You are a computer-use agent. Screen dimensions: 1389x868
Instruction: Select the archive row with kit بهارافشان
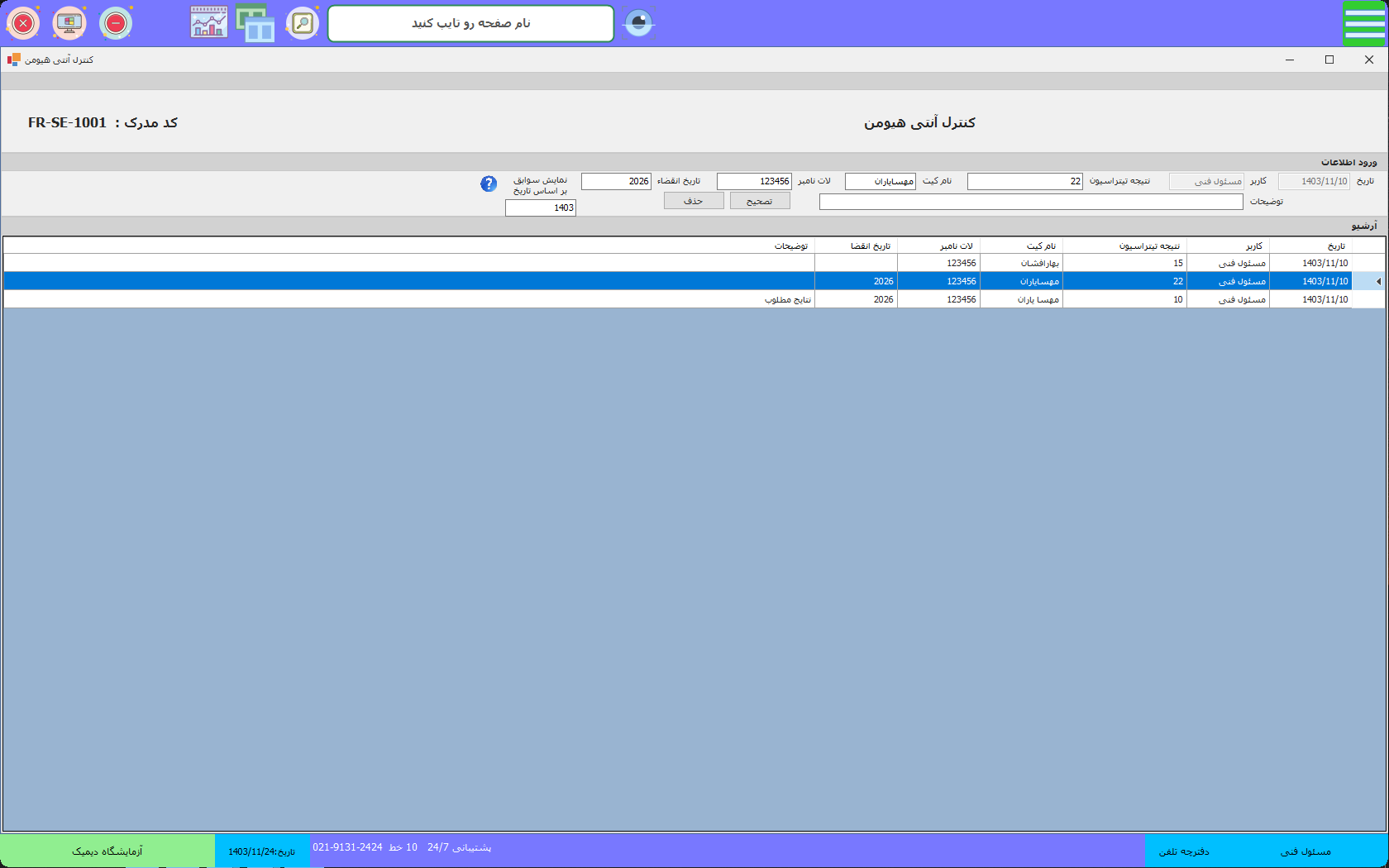(1038, 263)
